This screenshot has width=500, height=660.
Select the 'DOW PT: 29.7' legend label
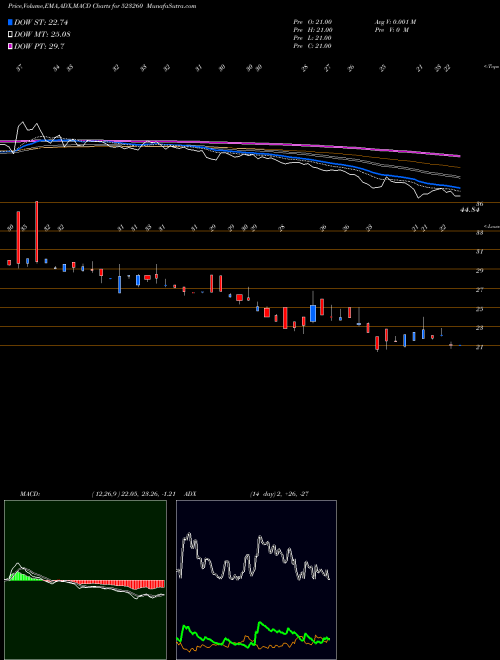[x=39, y=46]
